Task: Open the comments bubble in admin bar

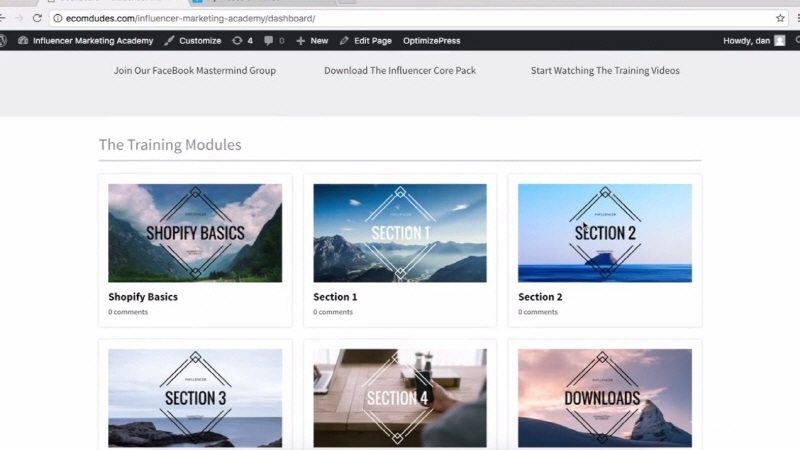Action: click(x=274, y=41)
